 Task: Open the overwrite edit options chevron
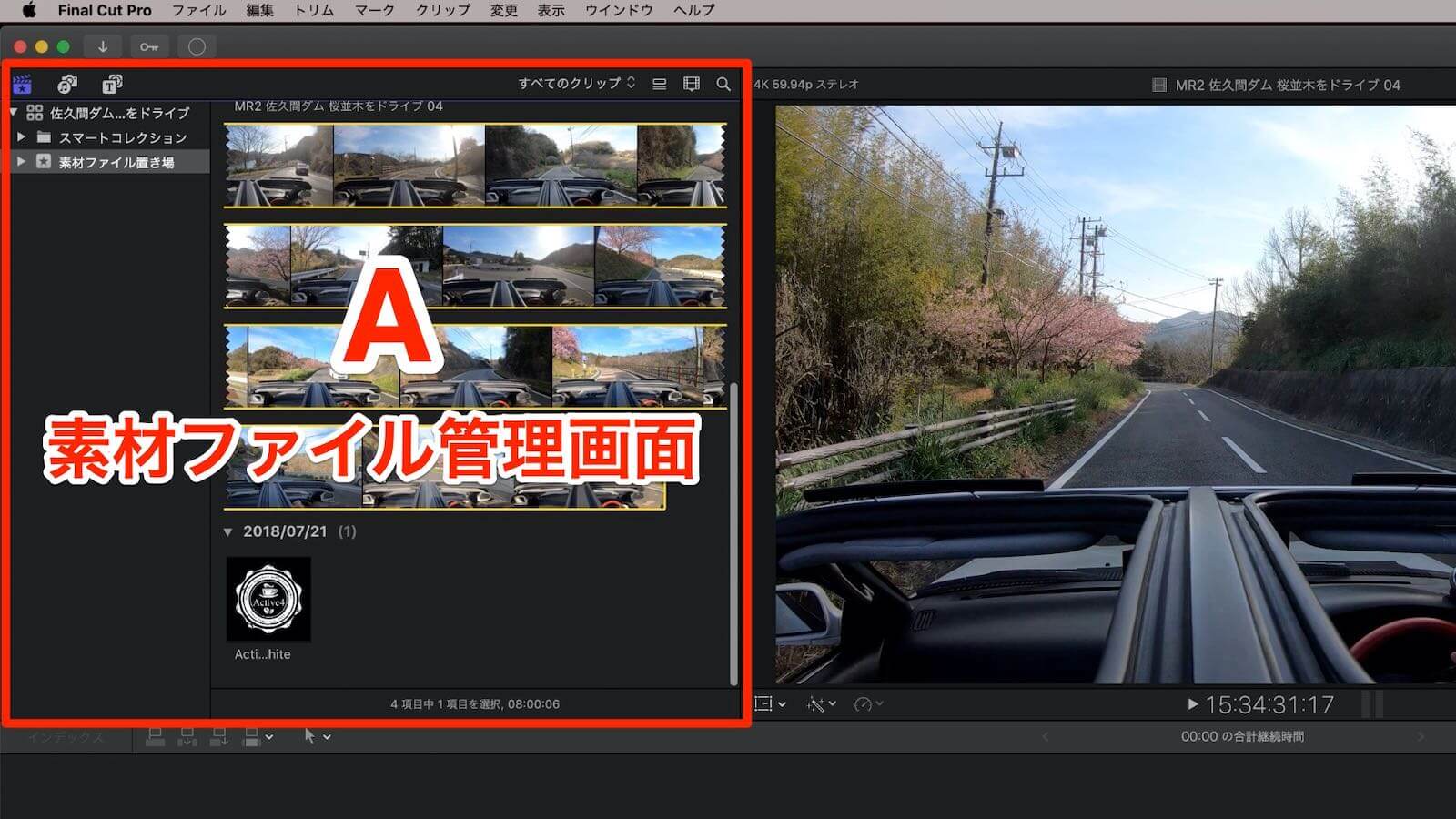(x=269, y=737)
